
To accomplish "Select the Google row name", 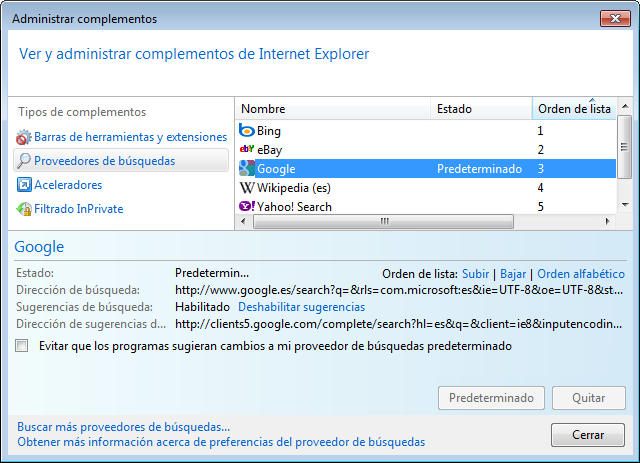I will 276,169.
